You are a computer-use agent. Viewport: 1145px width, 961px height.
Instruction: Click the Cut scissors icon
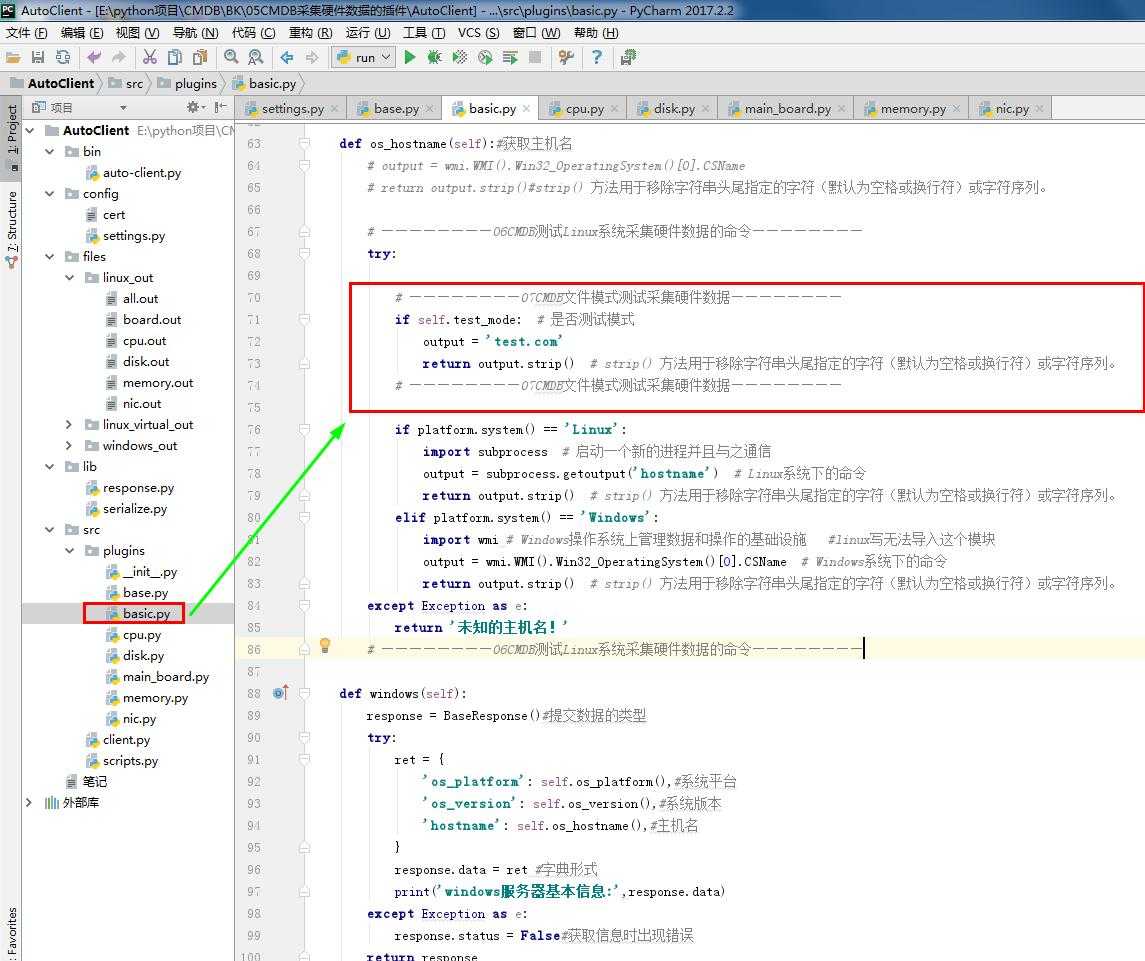point(150,57)
